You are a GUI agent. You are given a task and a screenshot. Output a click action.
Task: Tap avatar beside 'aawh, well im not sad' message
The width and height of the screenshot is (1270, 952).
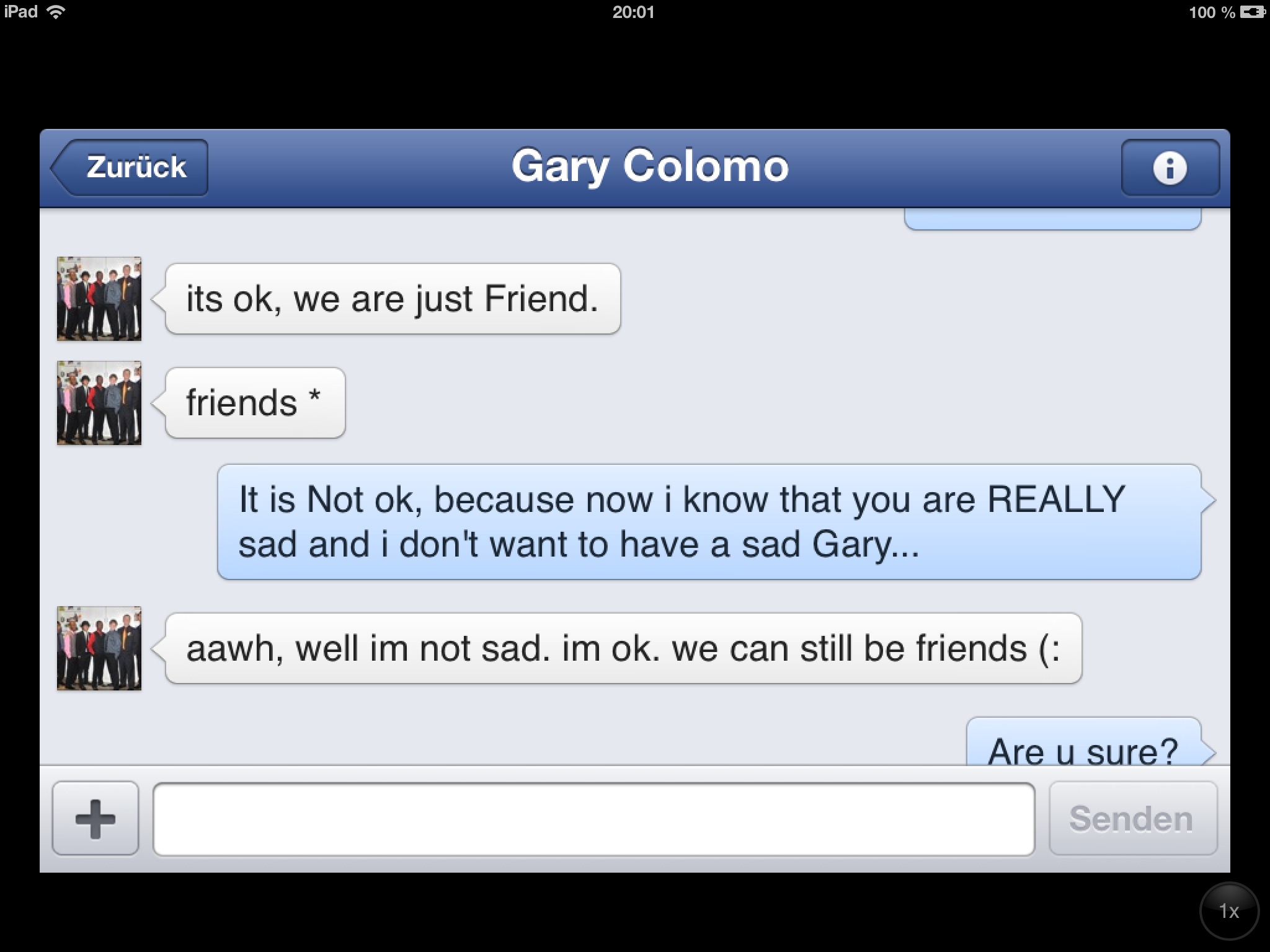[99, 648]
